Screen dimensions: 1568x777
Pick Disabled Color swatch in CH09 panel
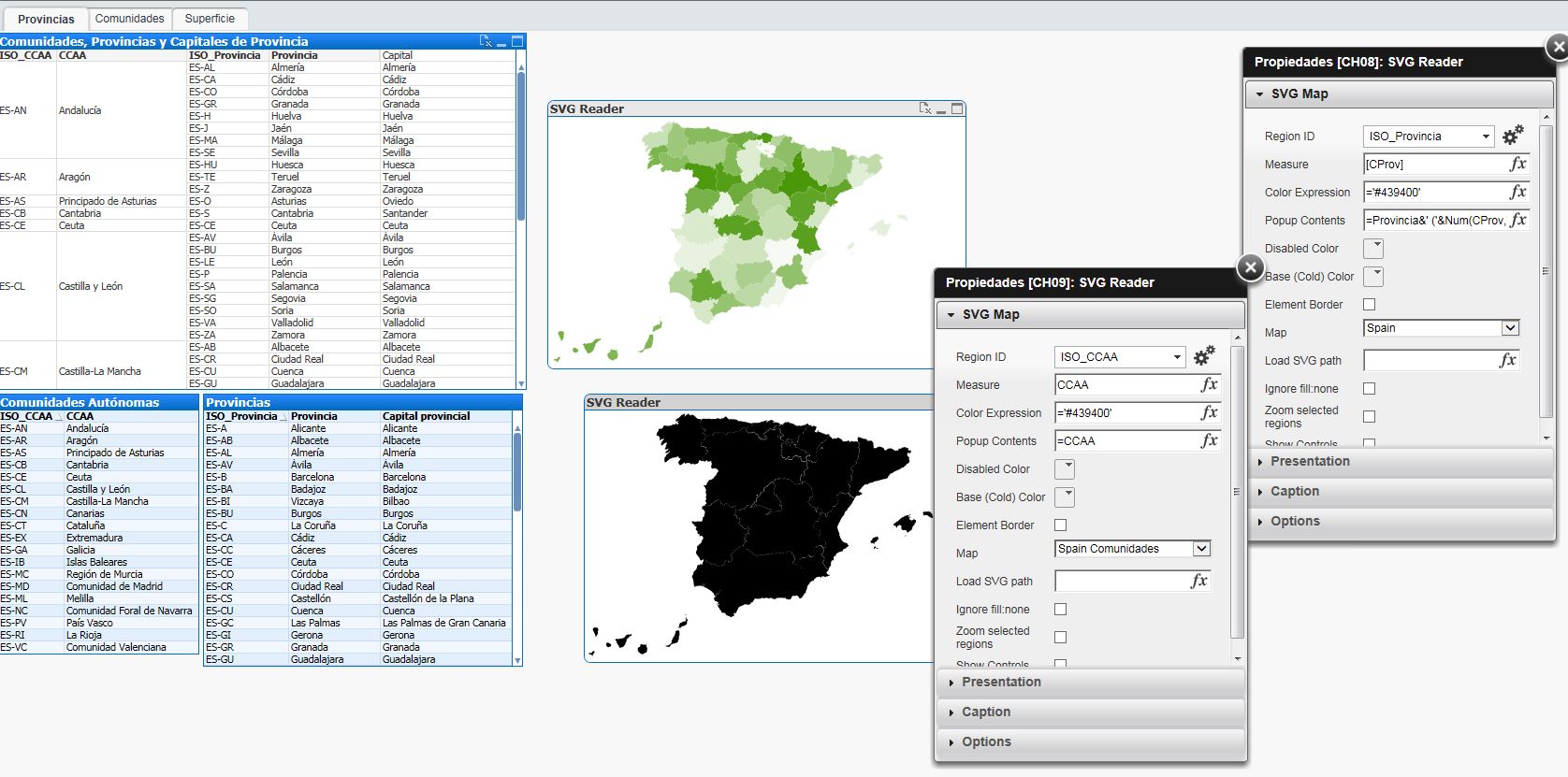pos(1065,468)
